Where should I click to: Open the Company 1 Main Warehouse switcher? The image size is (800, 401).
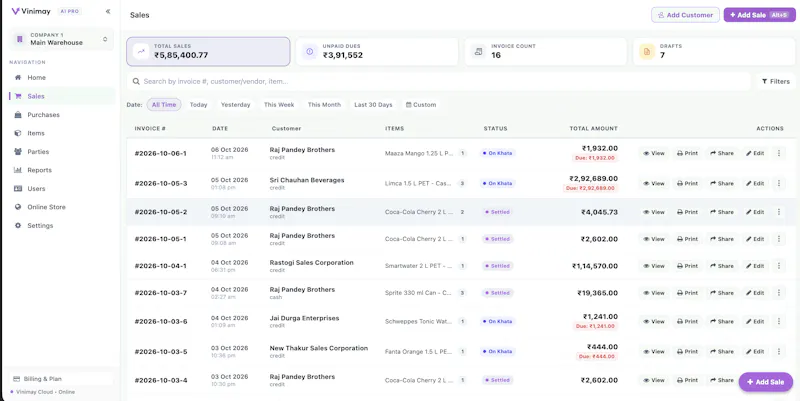61,39
